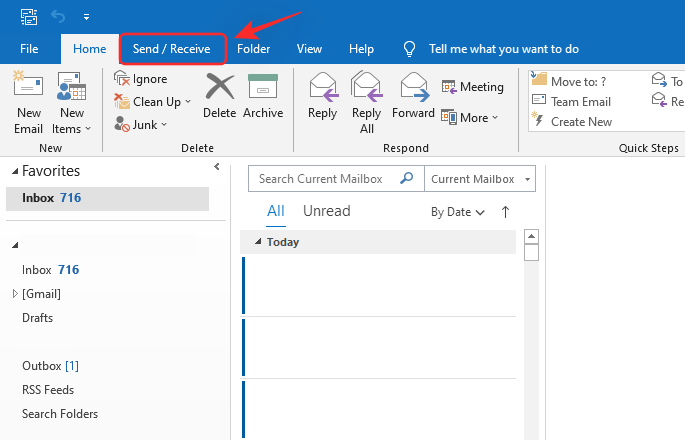
Task: Toggle sort order with the arrow
Action: click(505, 211)
